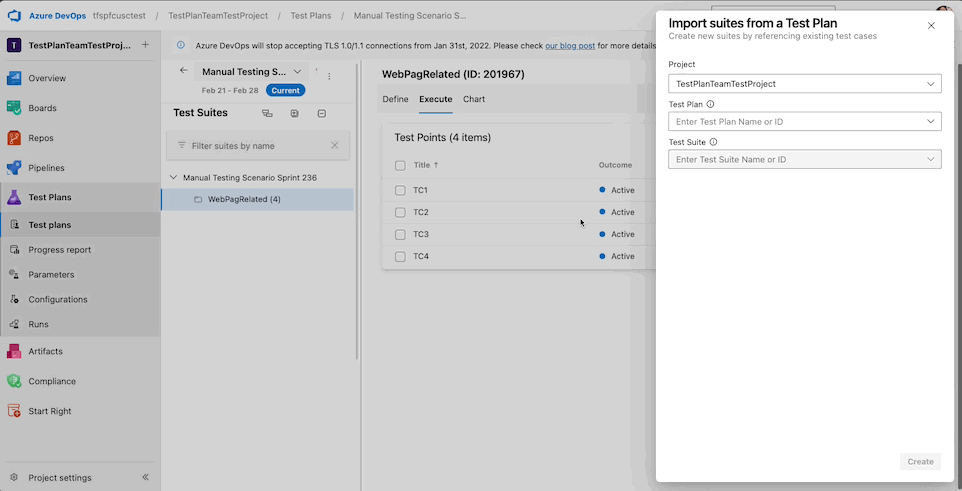Click the Azure DevOps logo icon
Image resolution: width=962 pixels, height=491 pixels.
click(13, 15)
